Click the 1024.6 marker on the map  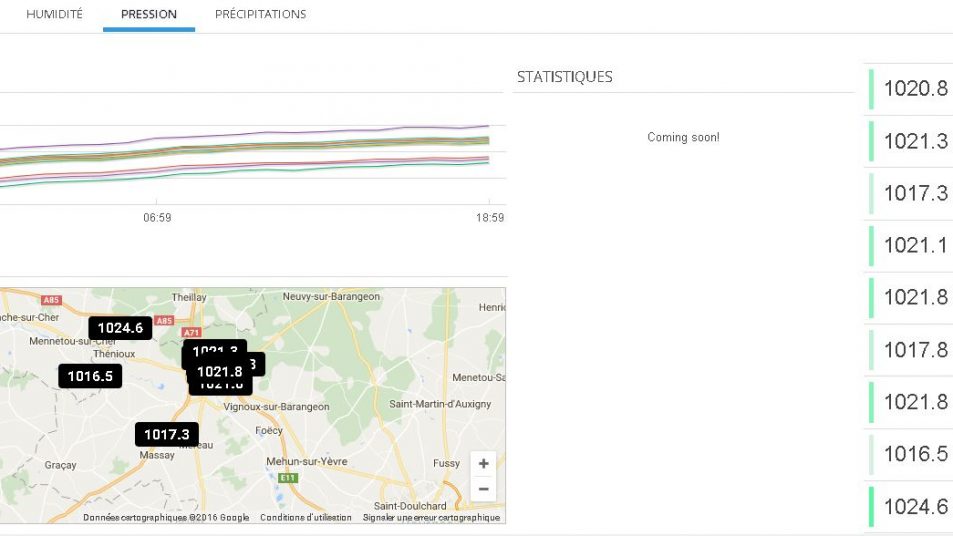point(120,328)
